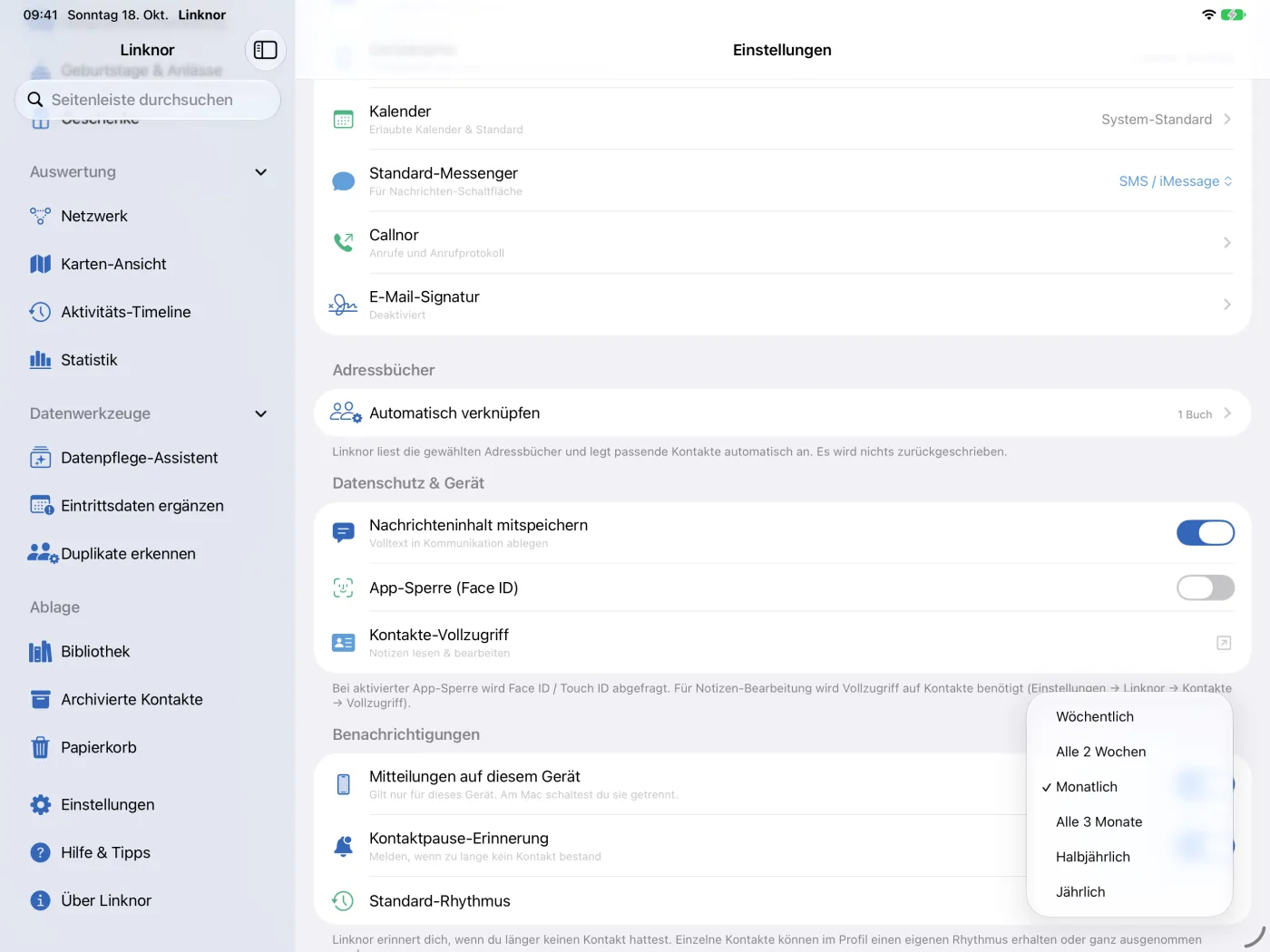Open Netzwerk view in sidebar

[x=147, y=216]
